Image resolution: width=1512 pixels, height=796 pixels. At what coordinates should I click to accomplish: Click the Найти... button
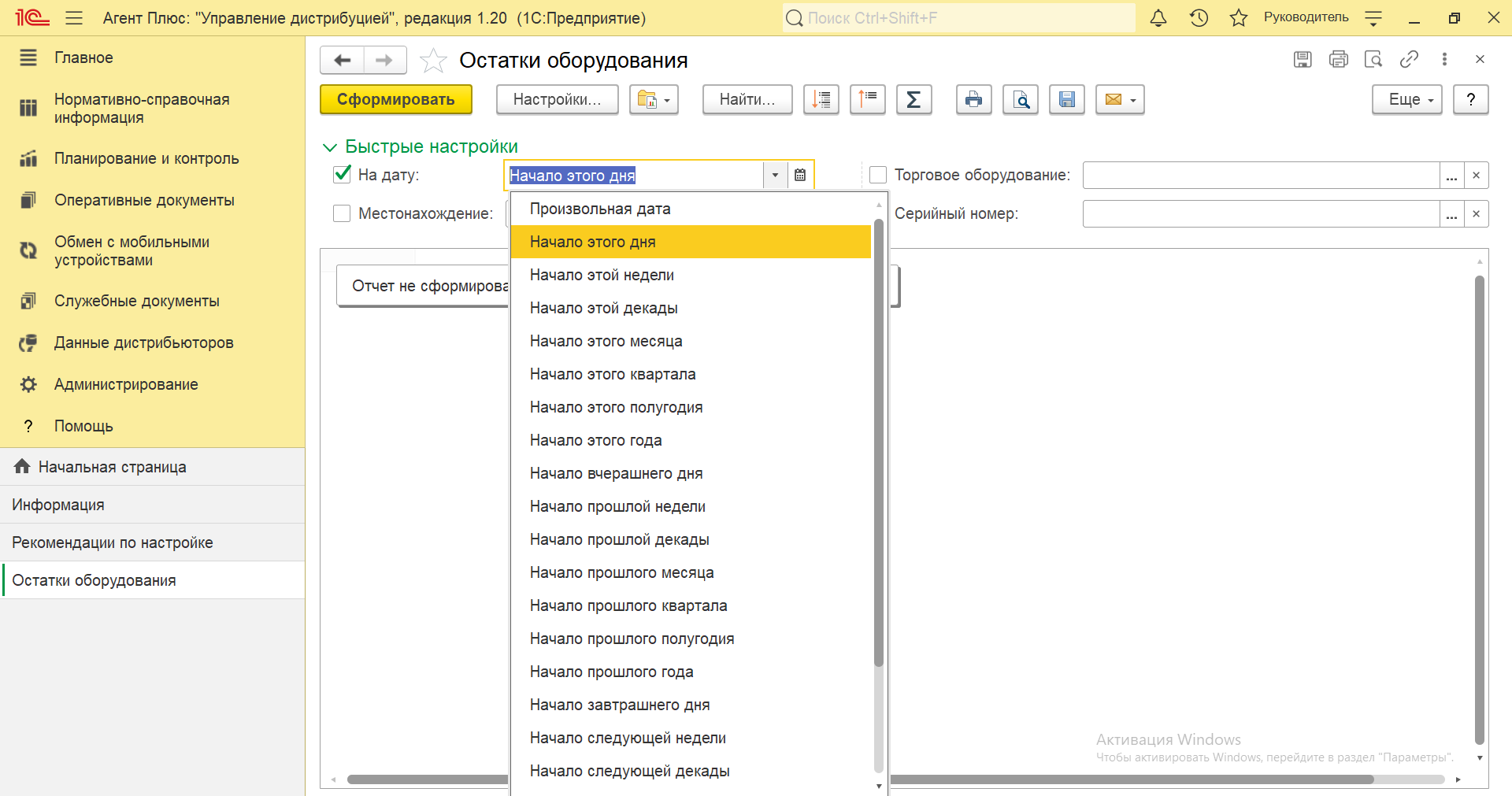pyautogui.click(x=747, y=99)
